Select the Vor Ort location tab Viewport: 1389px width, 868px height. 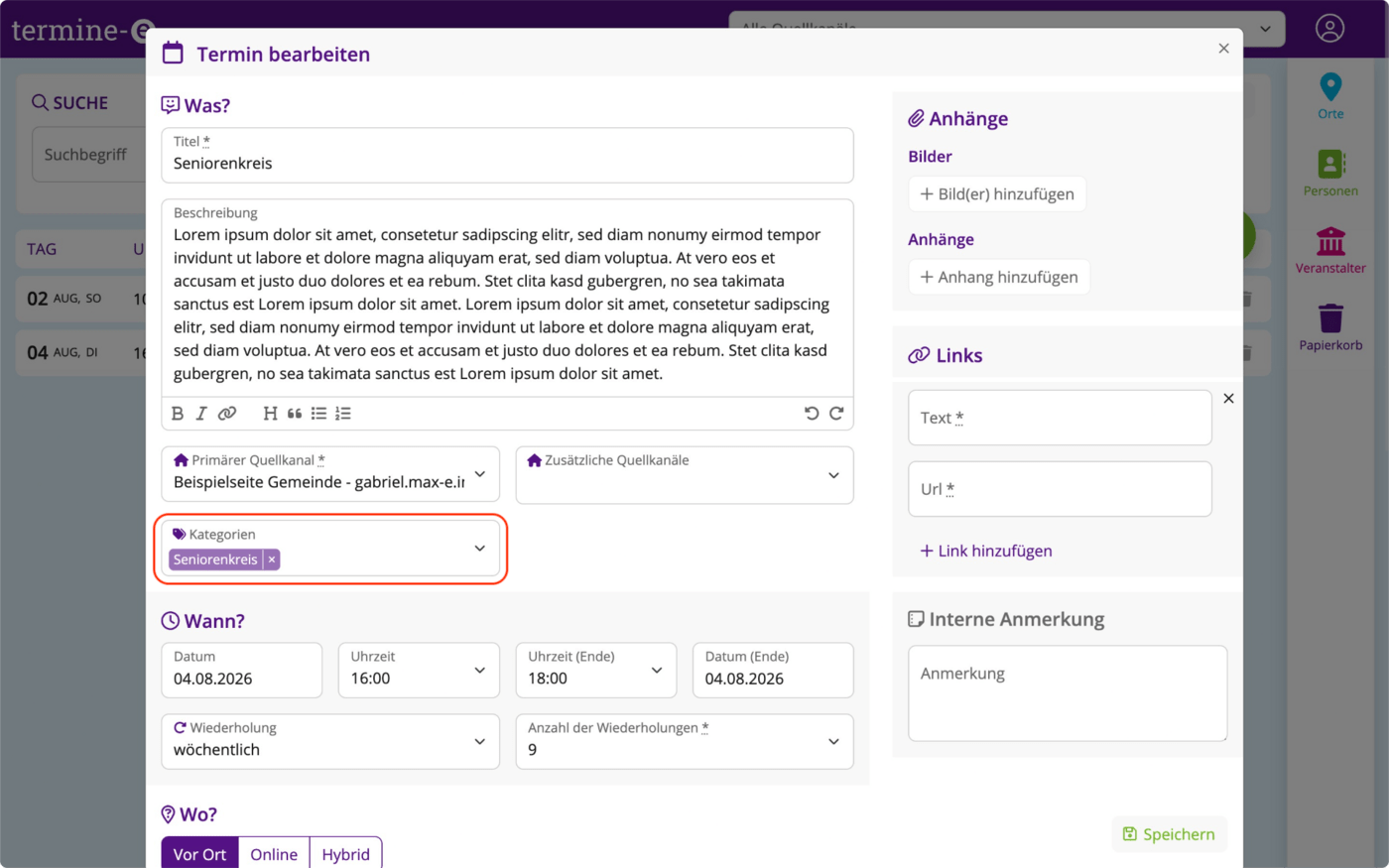199,853
